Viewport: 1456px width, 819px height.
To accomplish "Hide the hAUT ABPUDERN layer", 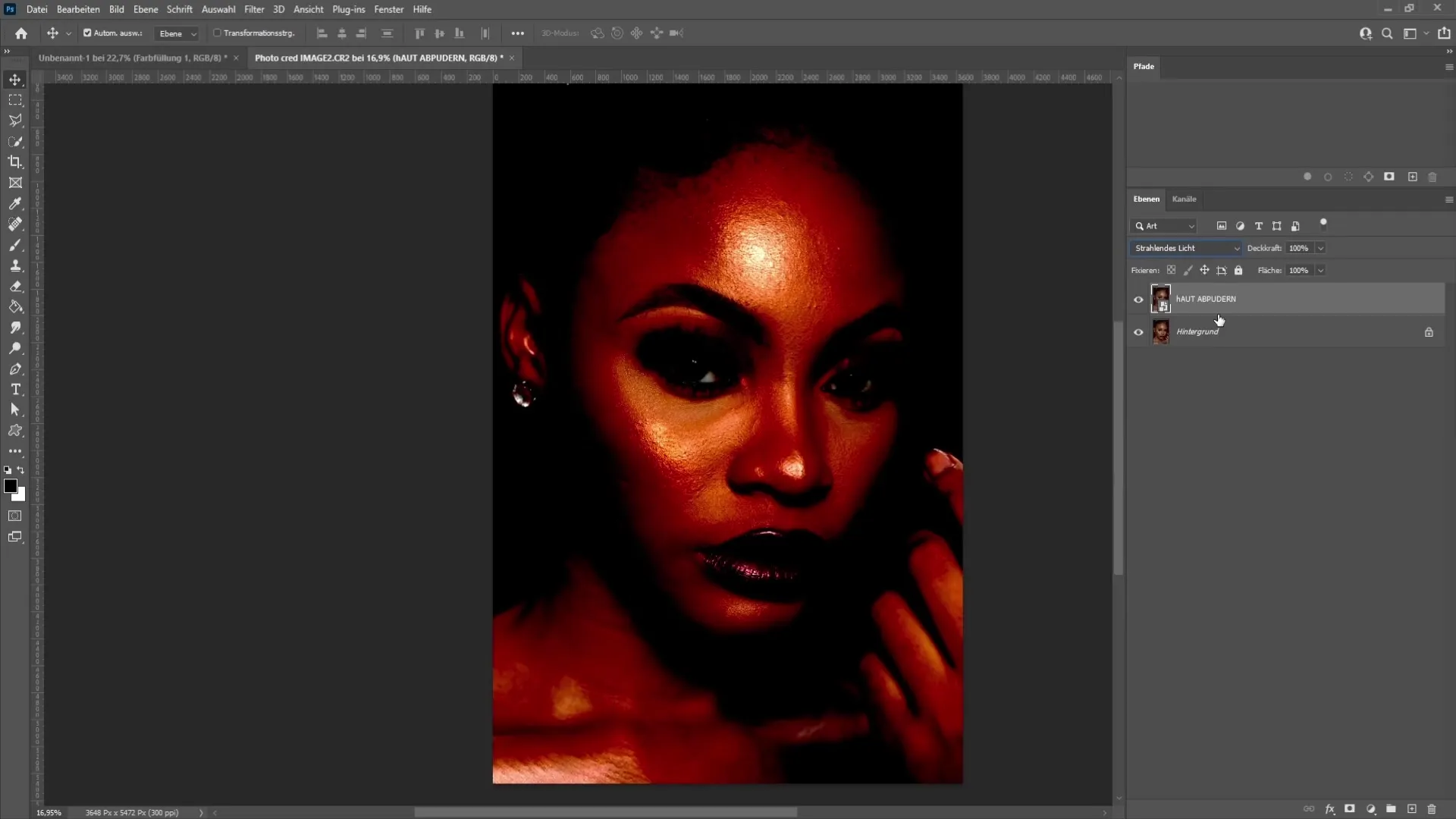I will click(1138, 300).
